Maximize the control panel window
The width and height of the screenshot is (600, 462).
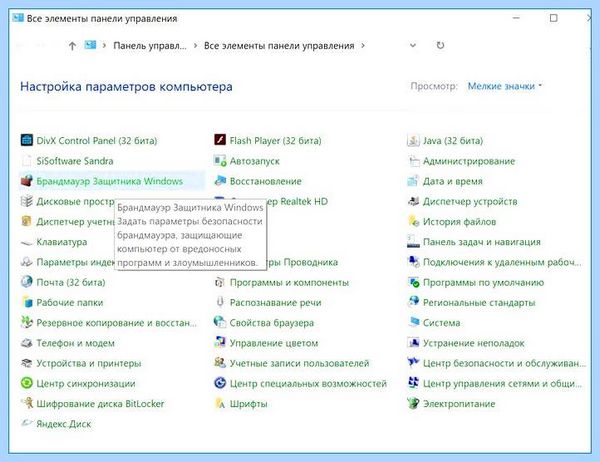point(553,18)
